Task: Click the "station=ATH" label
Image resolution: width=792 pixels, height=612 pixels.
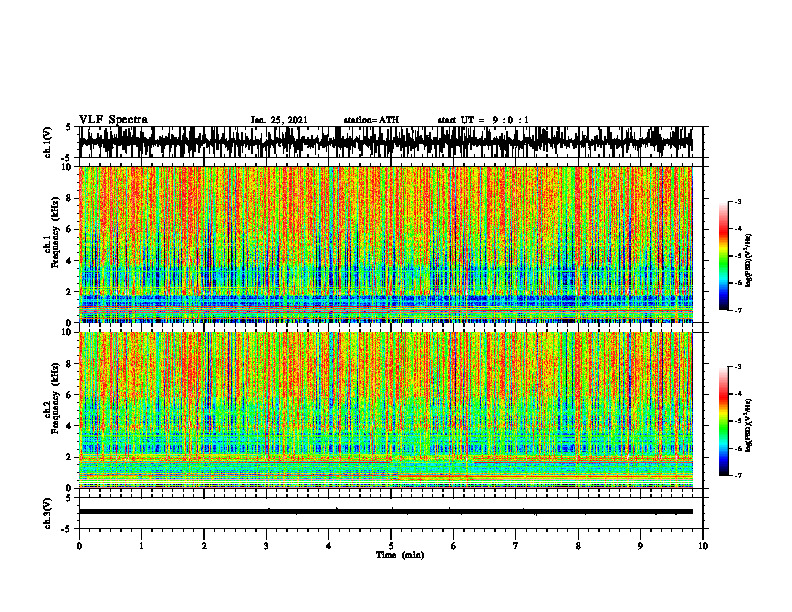Action: tap(371, 120)
